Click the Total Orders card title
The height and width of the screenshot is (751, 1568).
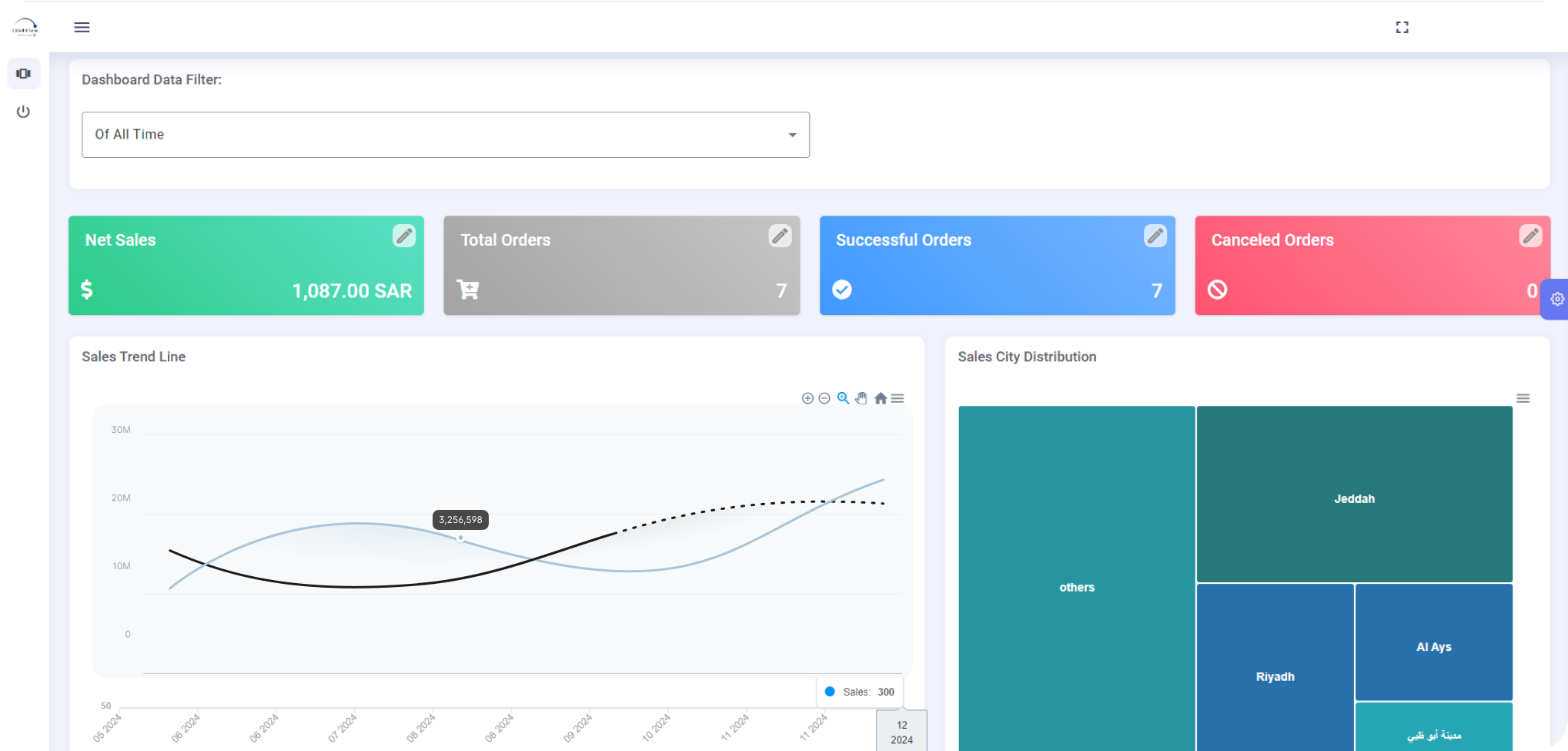506,240
